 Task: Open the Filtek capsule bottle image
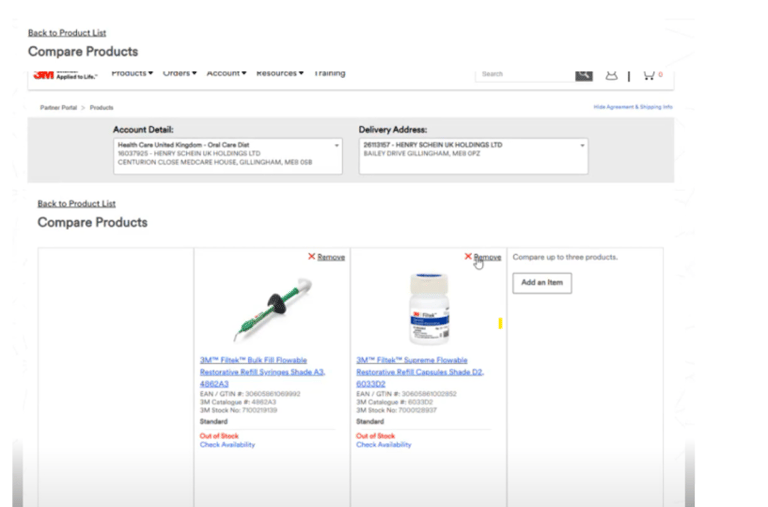click(429, 309)
